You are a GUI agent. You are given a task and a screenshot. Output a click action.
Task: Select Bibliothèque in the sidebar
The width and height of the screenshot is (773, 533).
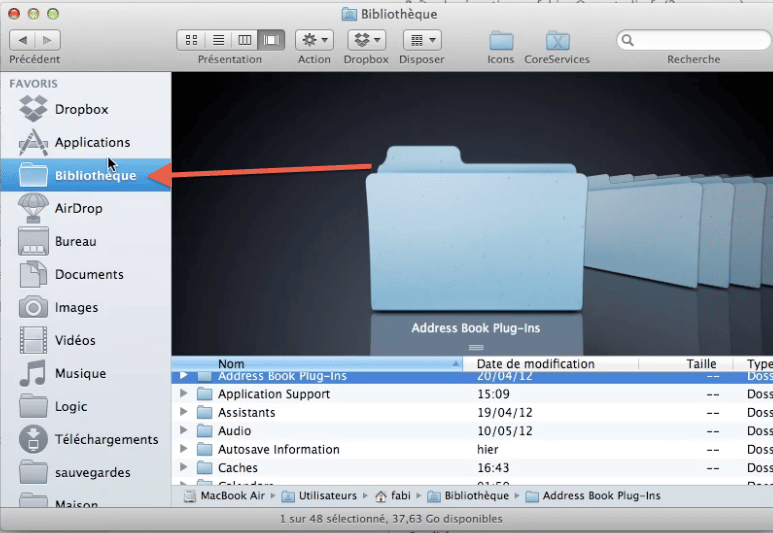click(x=86, y=175)
